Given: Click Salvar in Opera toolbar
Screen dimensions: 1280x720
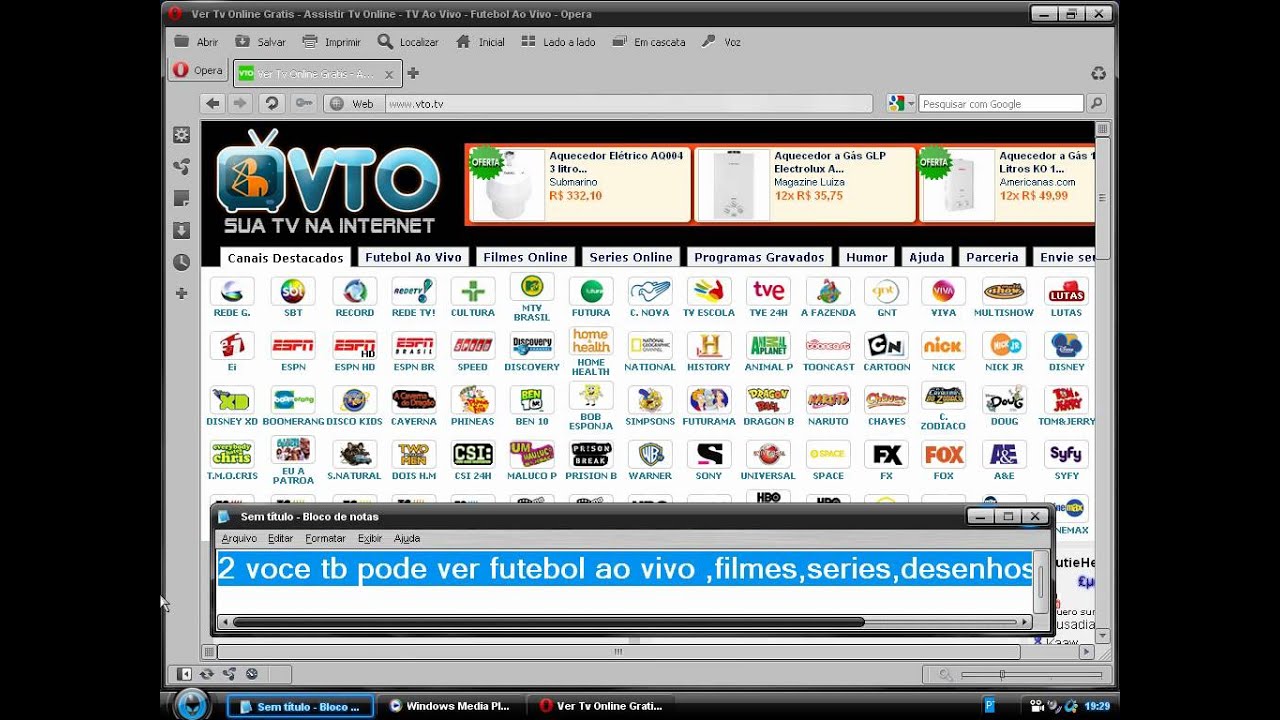Looking at the screenshot, I should tap(261, 42).
